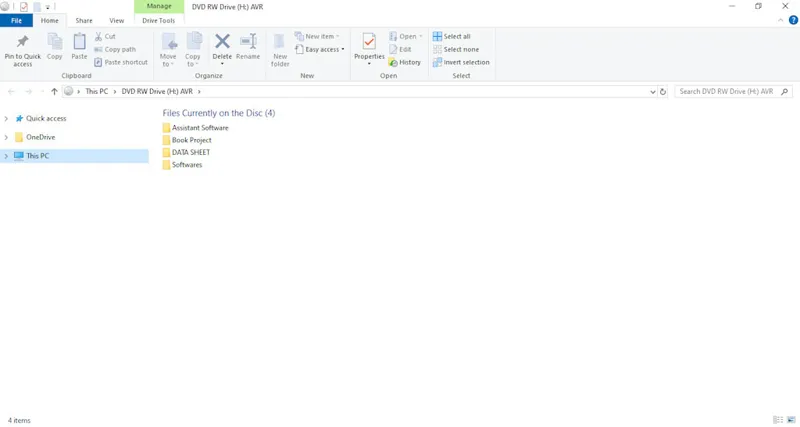Open the History option
800x427 pixels.
coord(405,62)
